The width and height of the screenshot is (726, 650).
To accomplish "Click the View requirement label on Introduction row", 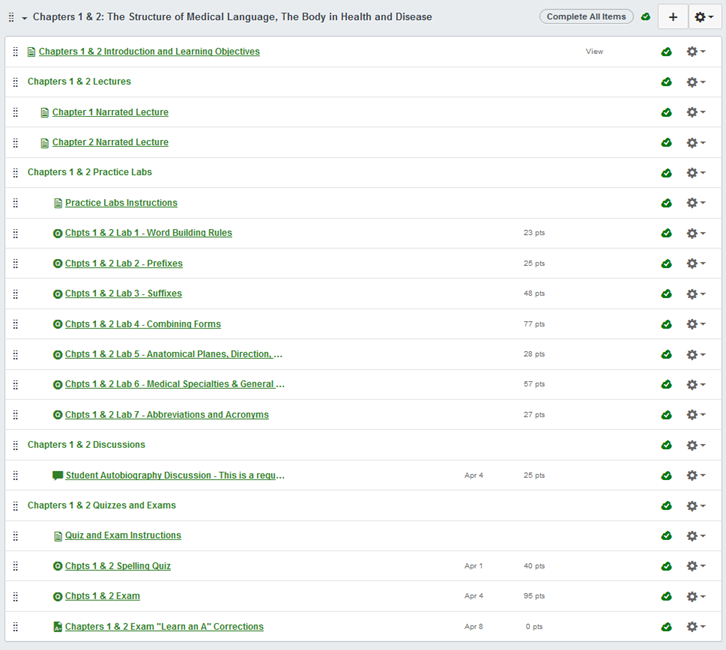I will tap(594, 52).
